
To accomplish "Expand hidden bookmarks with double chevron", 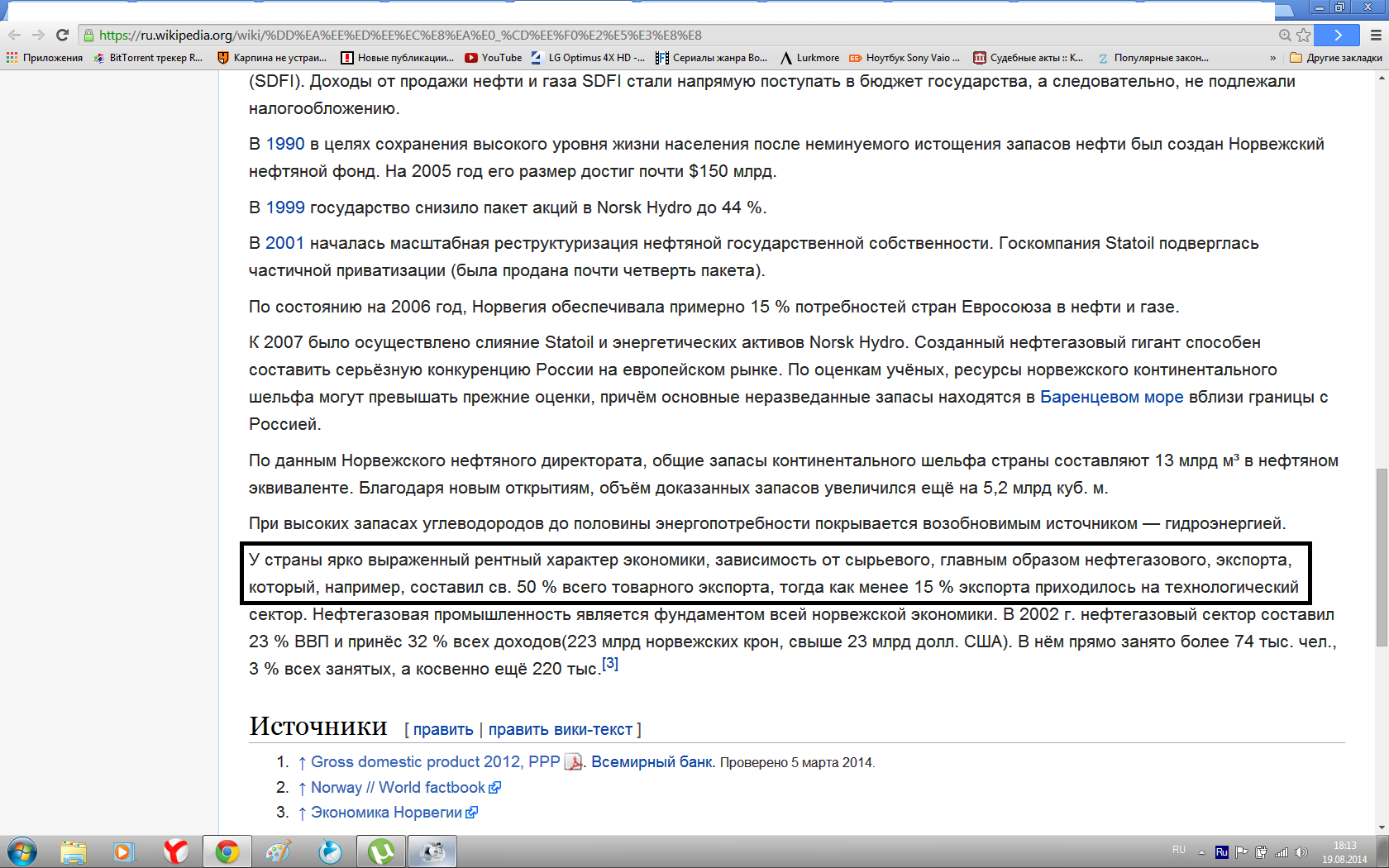I will click(1272, 58).
